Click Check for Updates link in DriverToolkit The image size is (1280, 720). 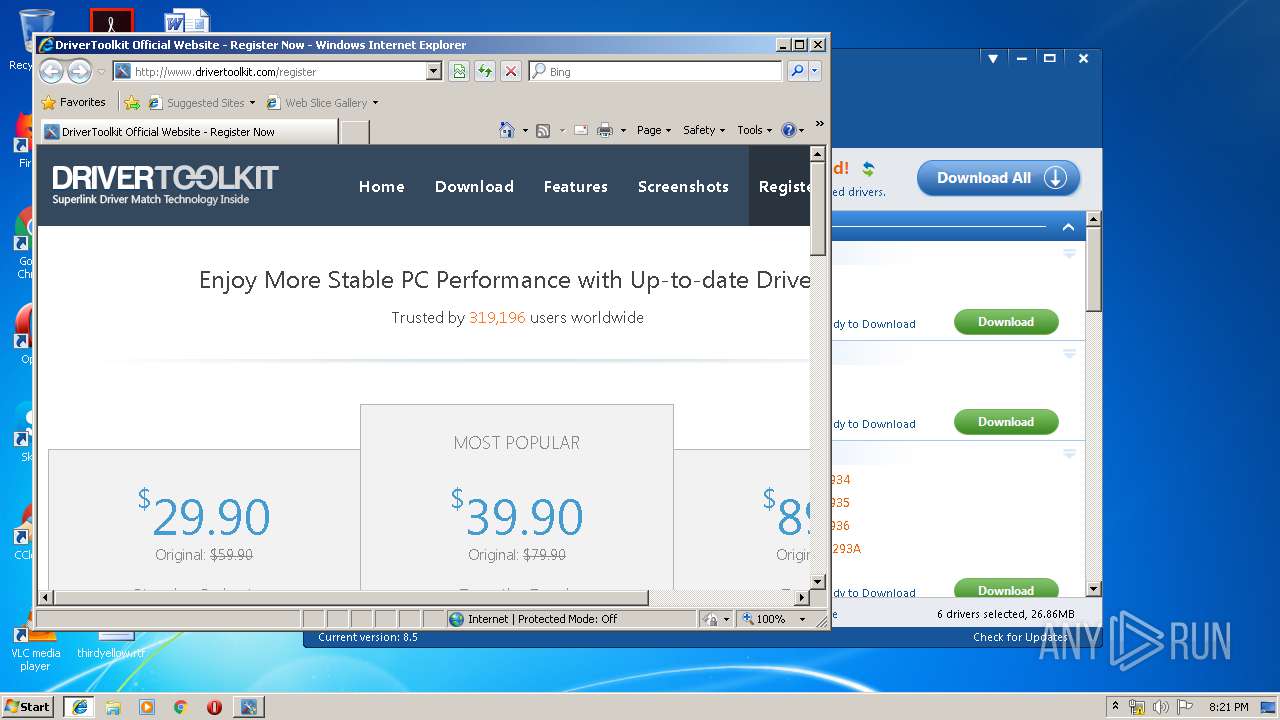(x=1020, y=637)
